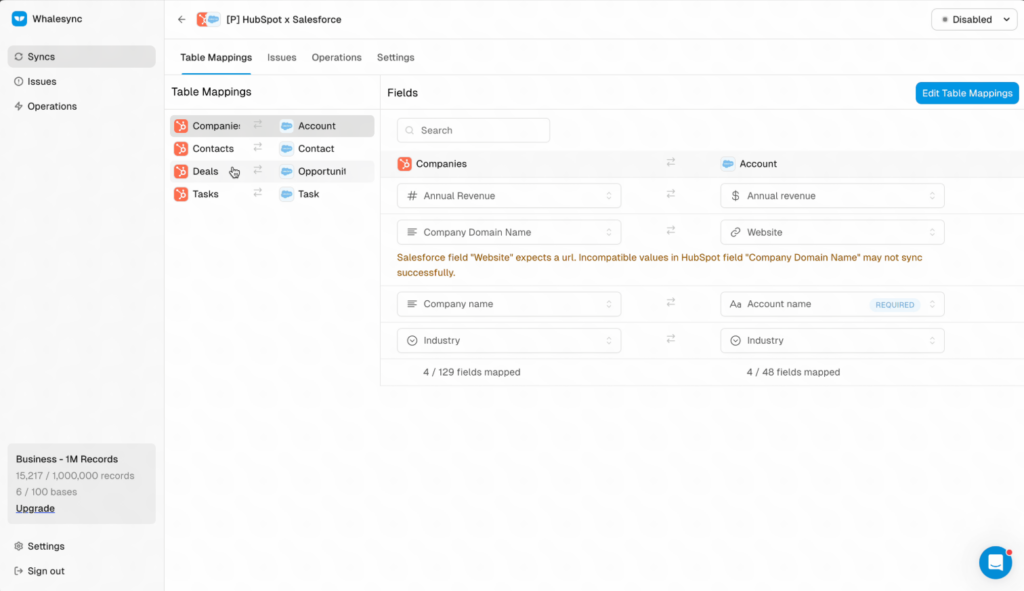Screen dimensions: 1024x591
Task: Click the Website url incompatibility warning message
Action: [x=660, y=265]
